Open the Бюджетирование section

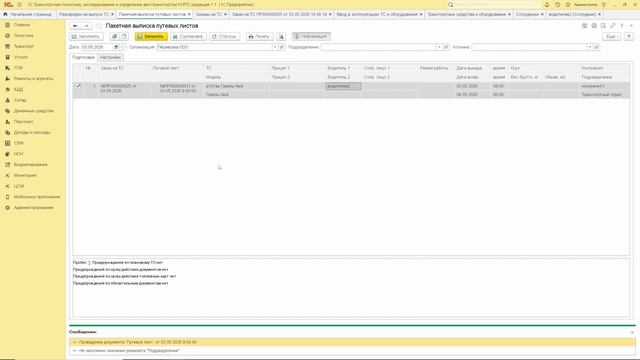30,164
